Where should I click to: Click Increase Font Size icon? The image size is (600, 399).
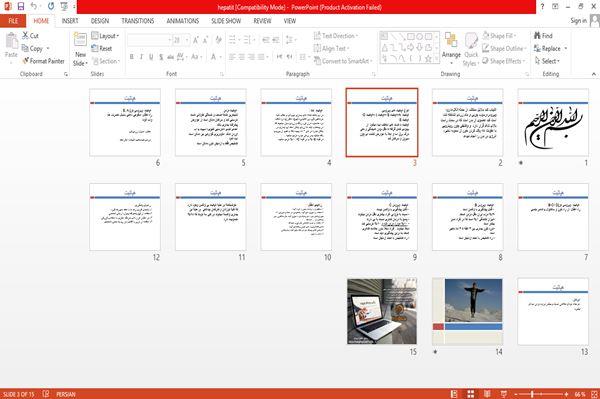[196, 40]
